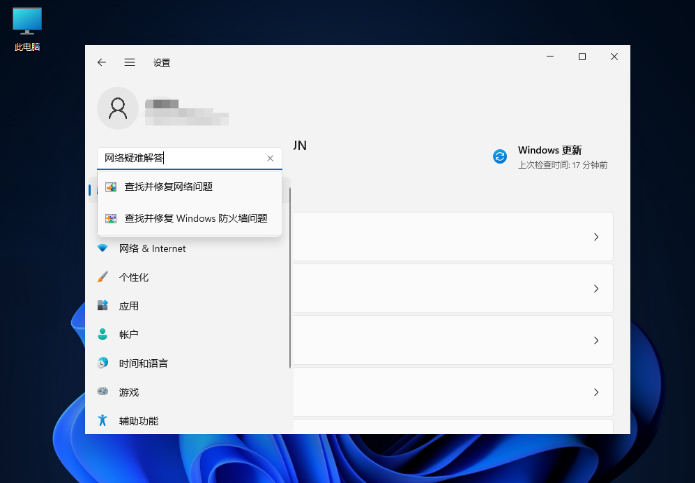Viewport: 695px width, 483px height.
Task: Click the back arrow in Settings
Action: tap(101, 62)
